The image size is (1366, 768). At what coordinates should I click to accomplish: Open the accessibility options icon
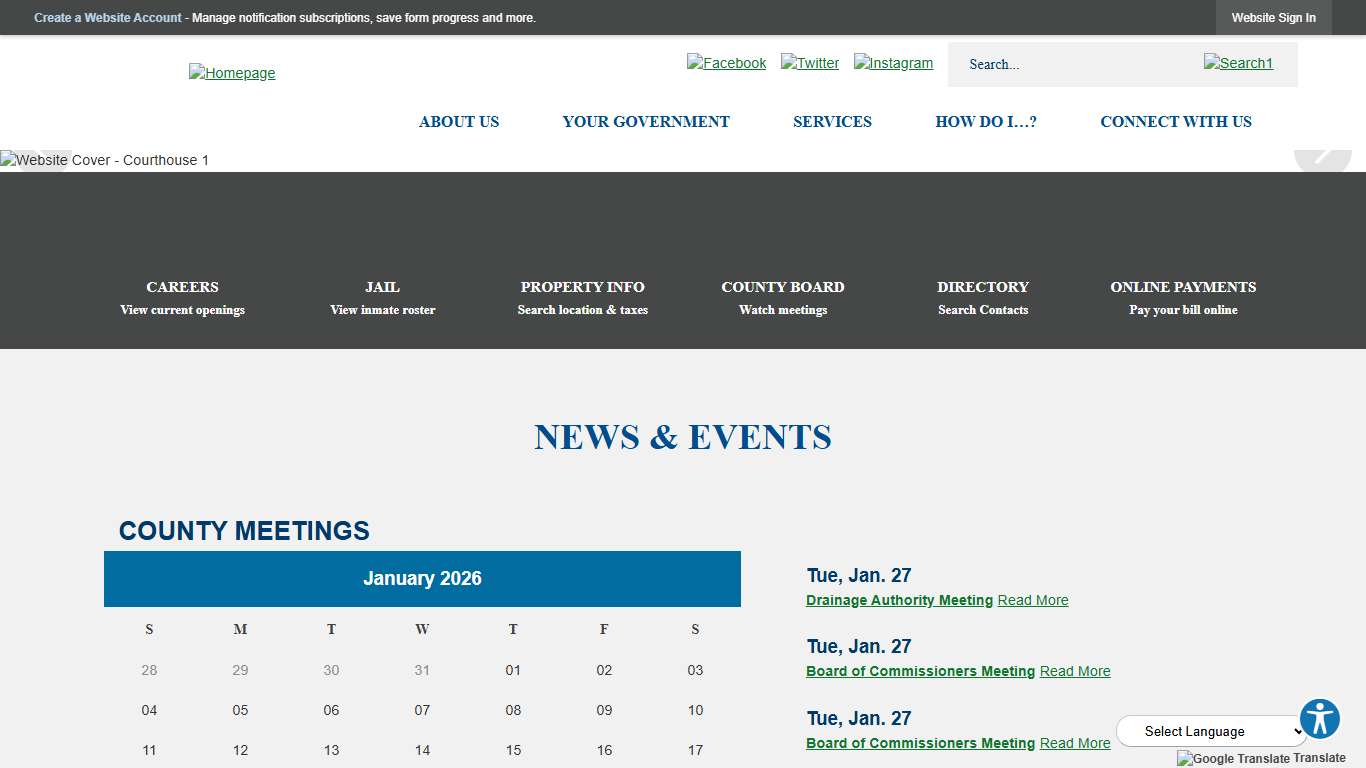coord(1320,718)
